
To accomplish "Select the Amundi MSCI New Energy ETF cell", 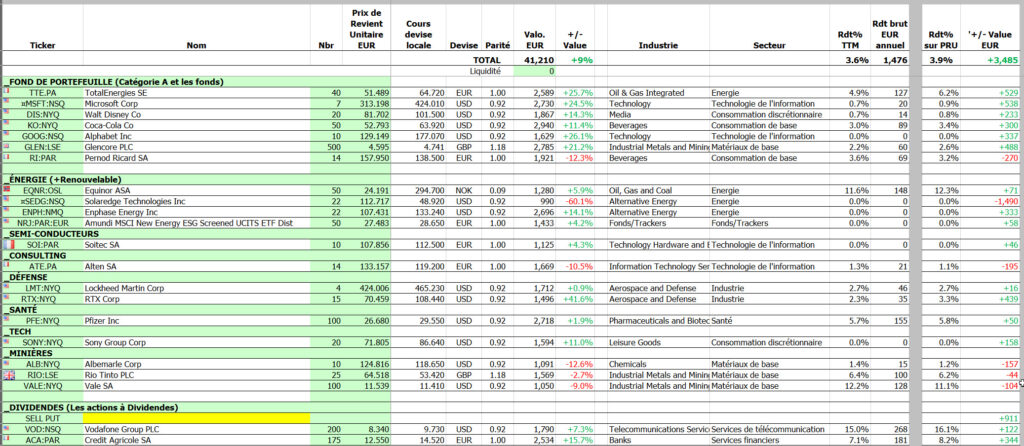I will (197, 223).
